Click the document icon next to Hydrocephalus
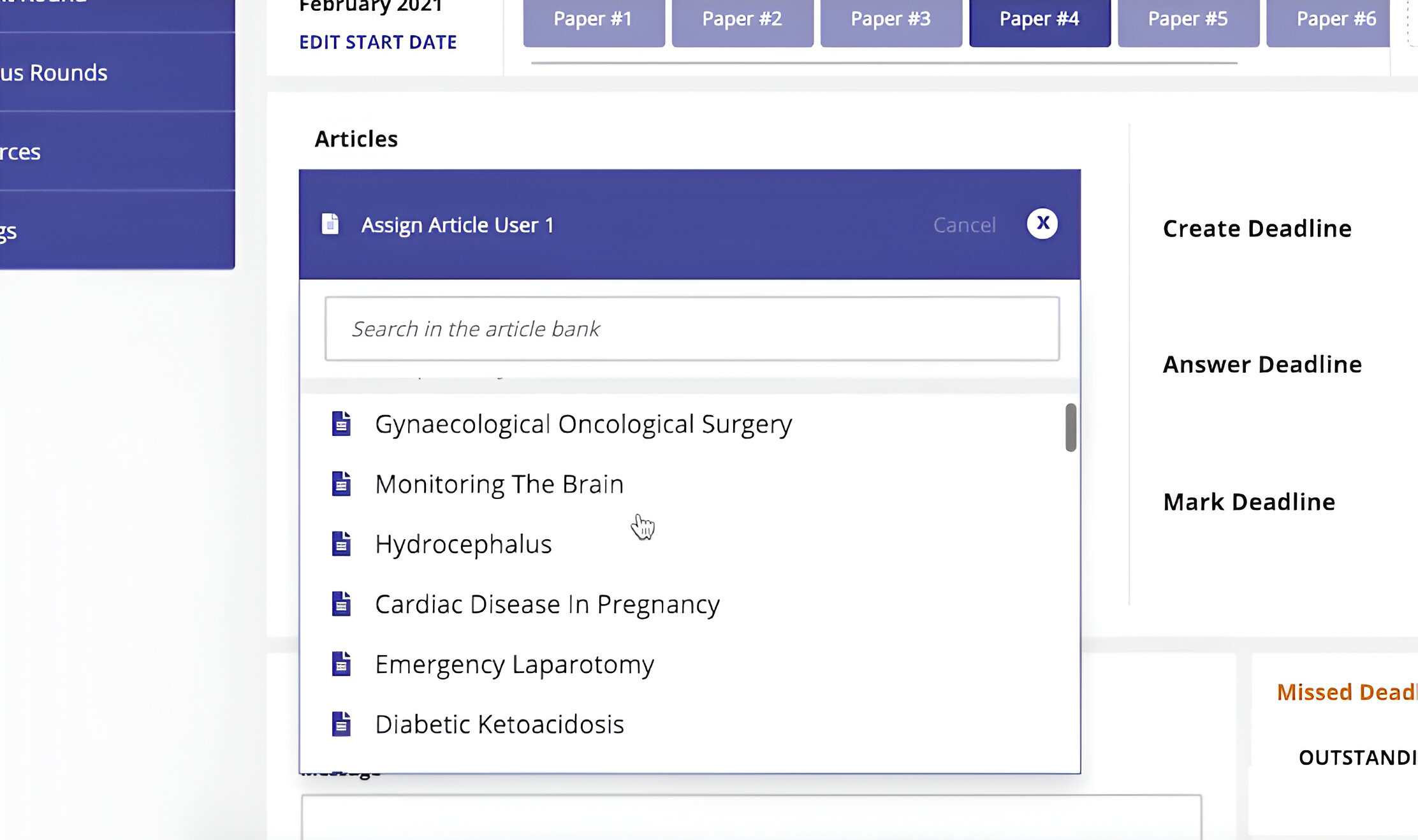Viewport: 1418px width, 840px height. tap(341, 544)
